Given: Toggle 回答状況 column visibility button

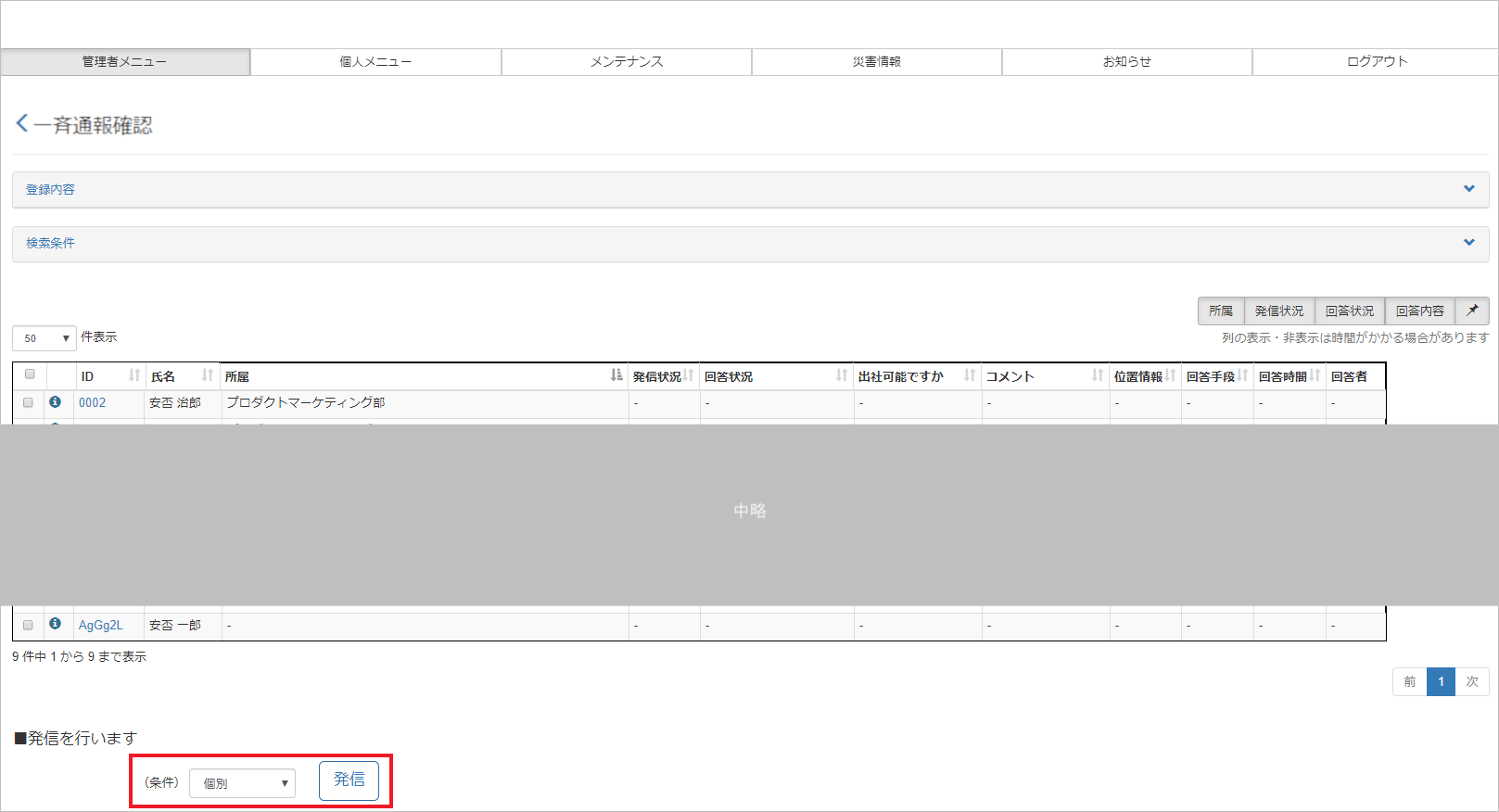Looking at the screenshot, I should [1349, 311].
